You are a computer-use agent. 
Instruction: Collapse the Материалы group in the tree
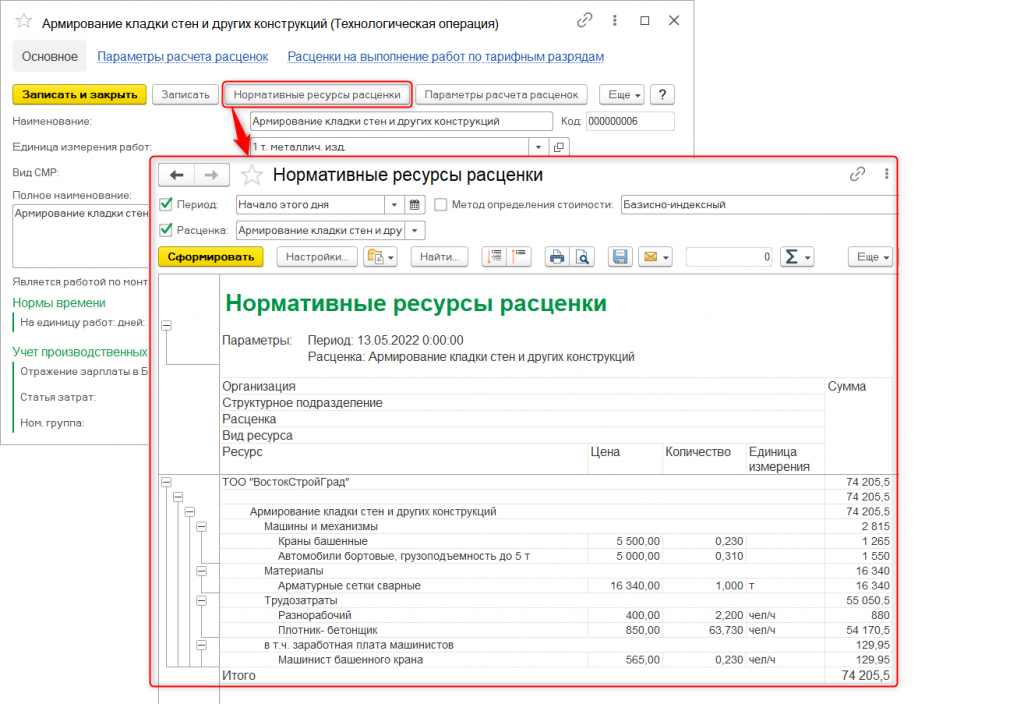tap(201, 570)
